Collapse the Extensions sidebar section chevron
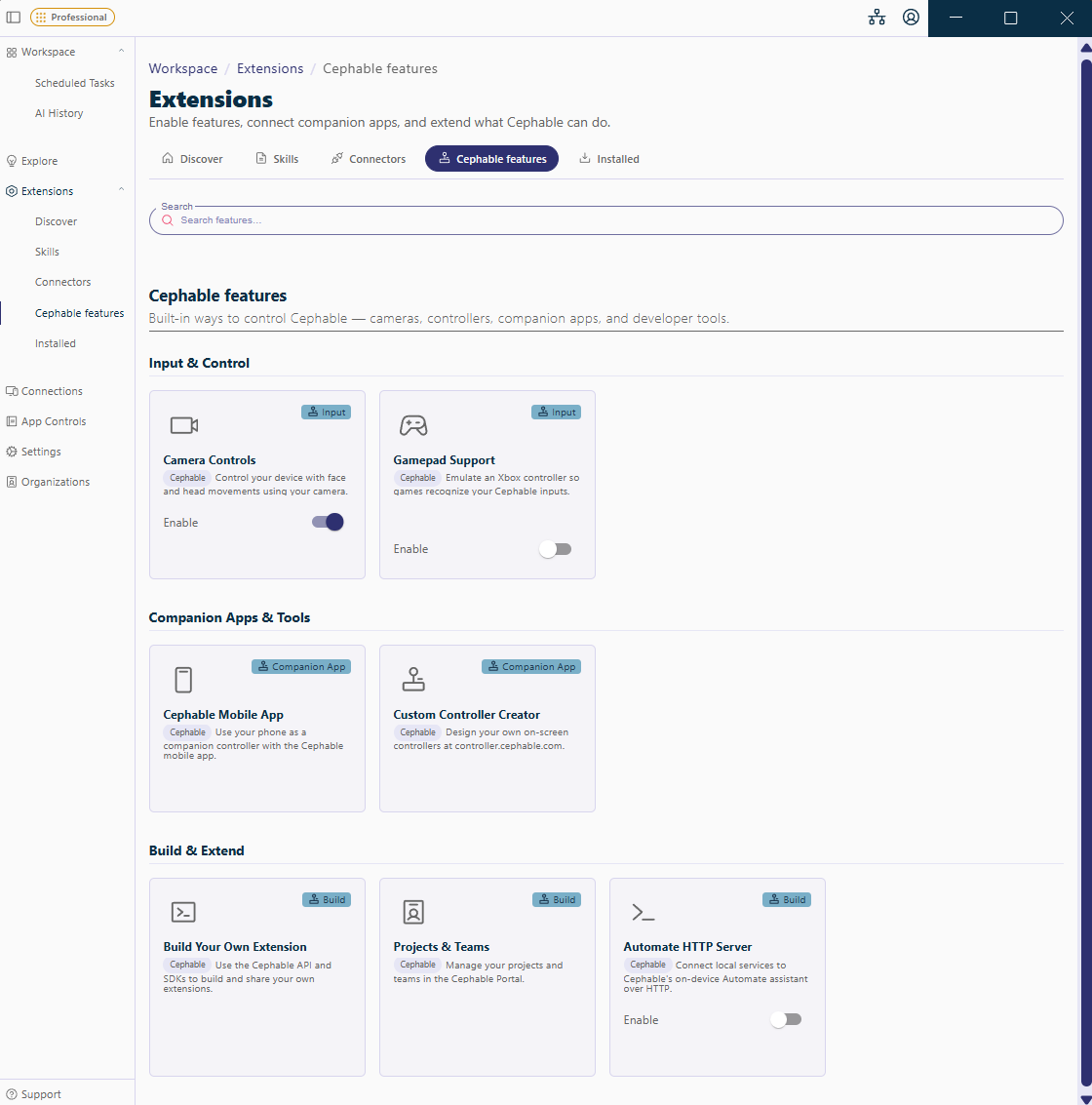Screen dimensions: 1092x1105 121,190
